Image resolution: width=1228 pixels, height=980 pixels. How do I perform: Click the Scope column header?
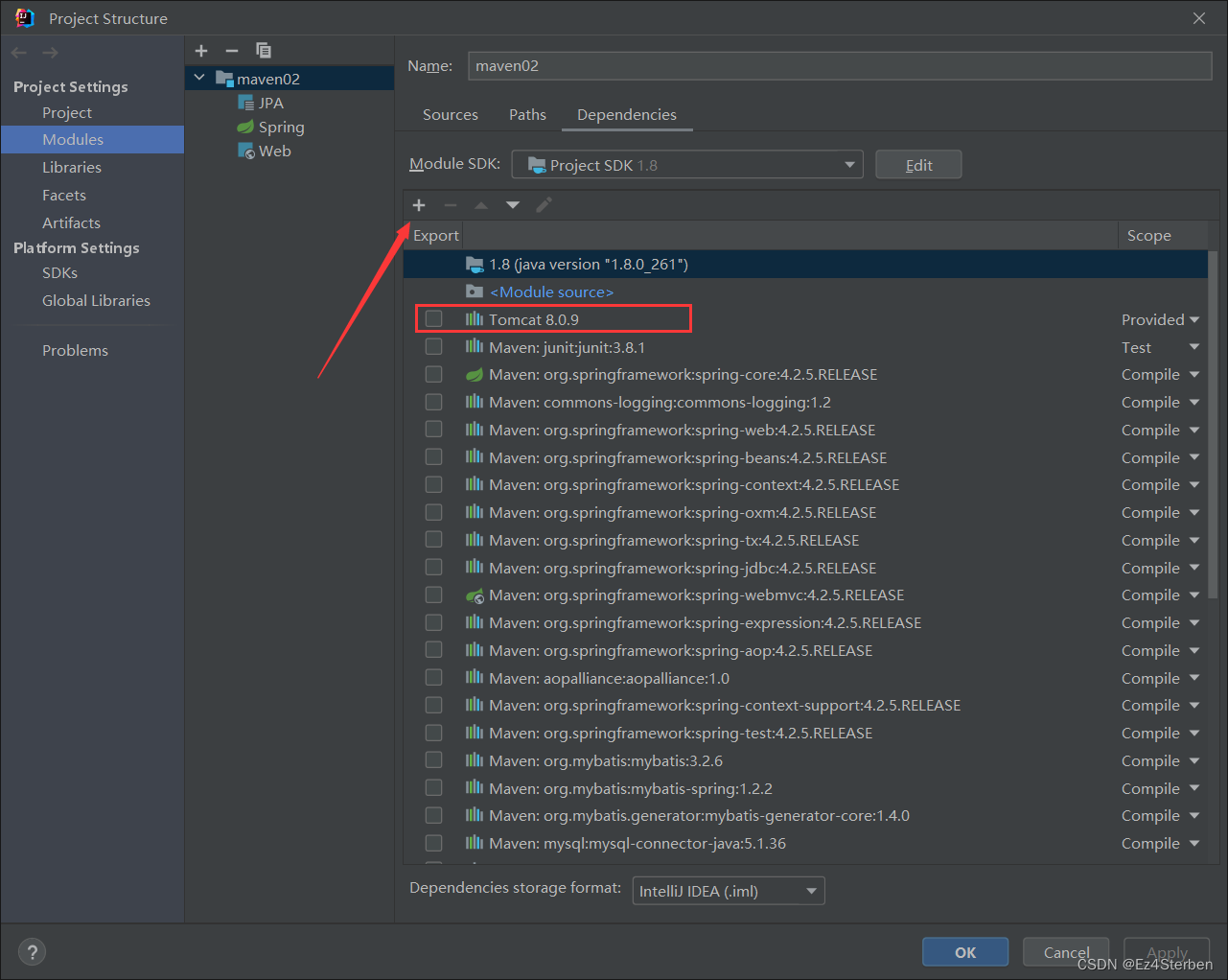pos(1149,235)
